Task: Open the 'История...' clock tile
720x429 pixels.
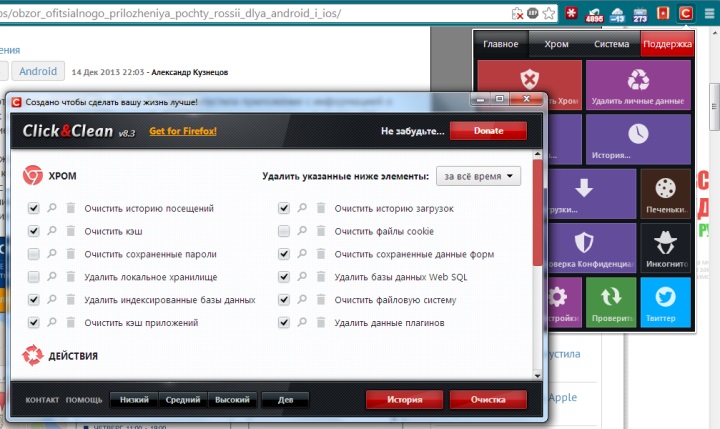Action: [x=638, y=139]
